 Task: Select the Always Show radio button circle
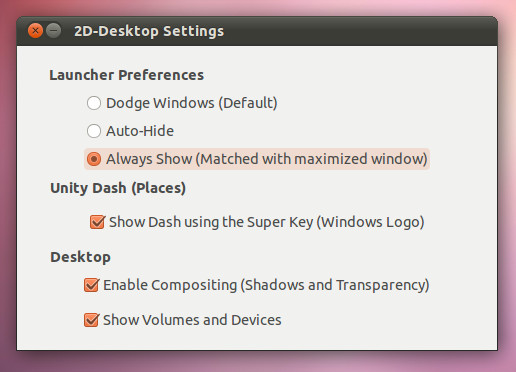[94, 159]
